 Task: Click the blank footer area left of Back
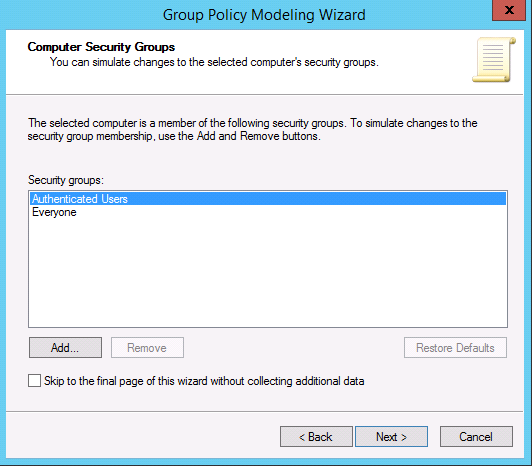pos(142,437)
